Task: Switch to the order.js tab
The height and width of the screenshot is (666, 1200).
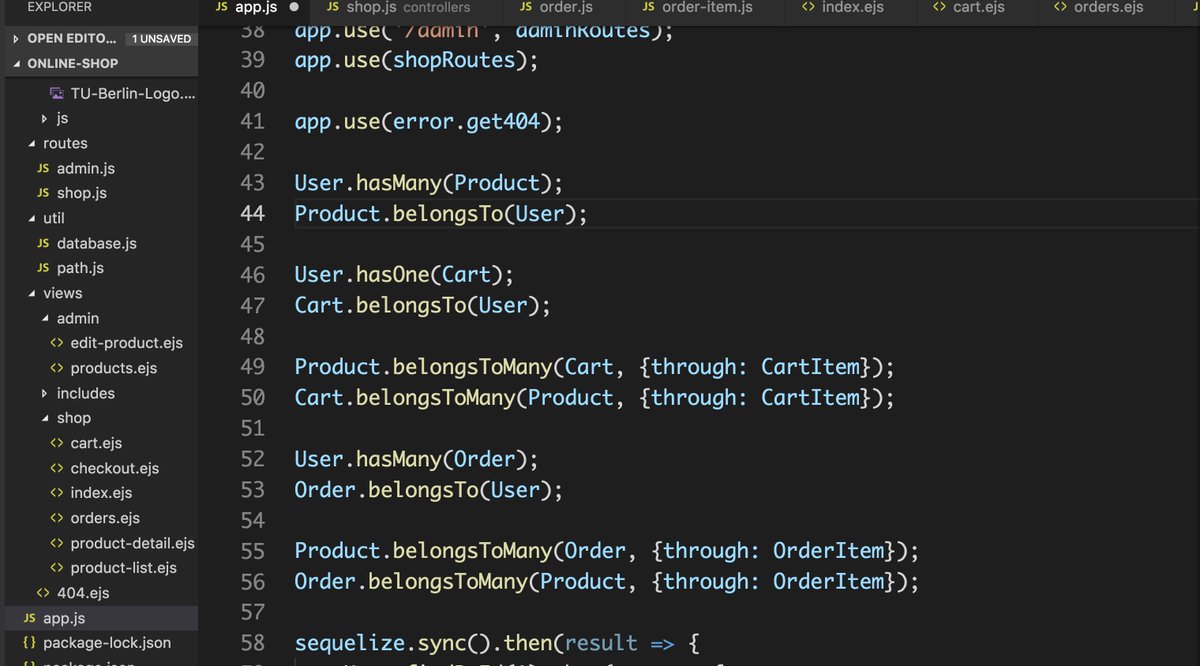Action: (565, 6)
